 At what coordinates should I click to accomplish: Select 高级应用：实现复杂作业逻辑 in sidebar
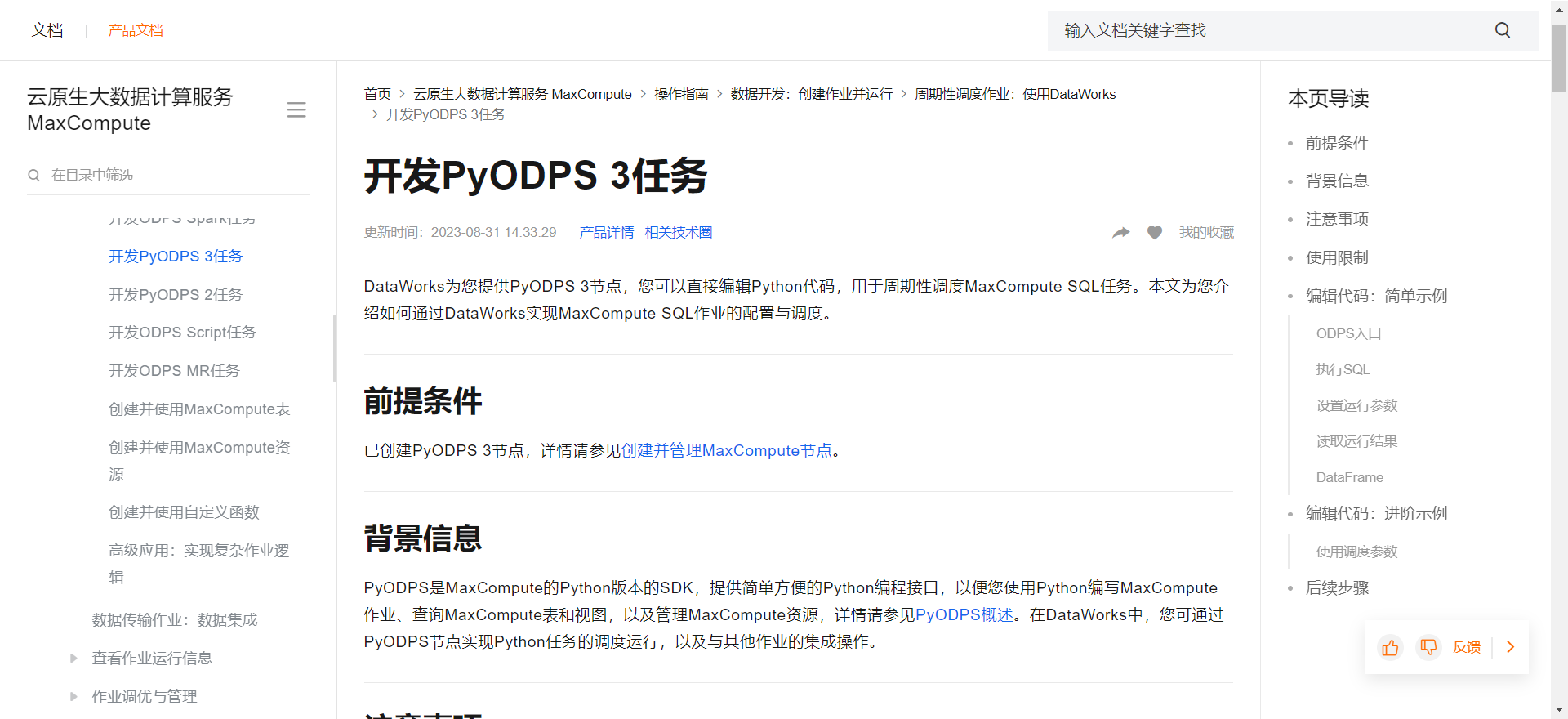(199, 564)
